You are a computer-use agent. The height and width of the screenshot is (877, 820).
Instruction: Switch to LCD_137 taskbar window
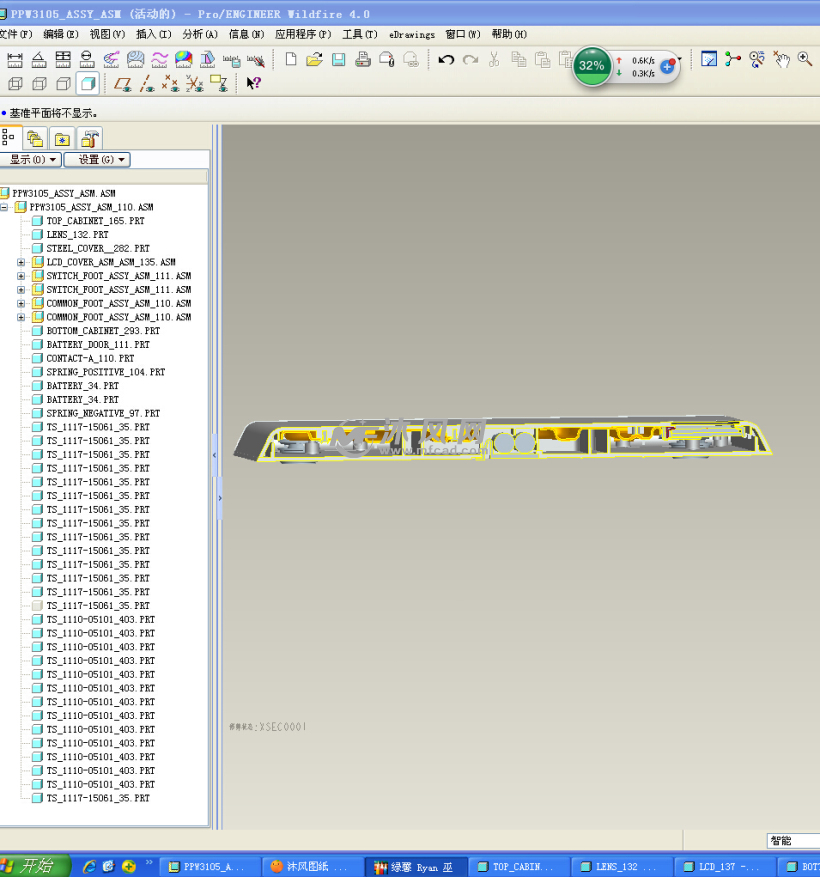(725, 867)
